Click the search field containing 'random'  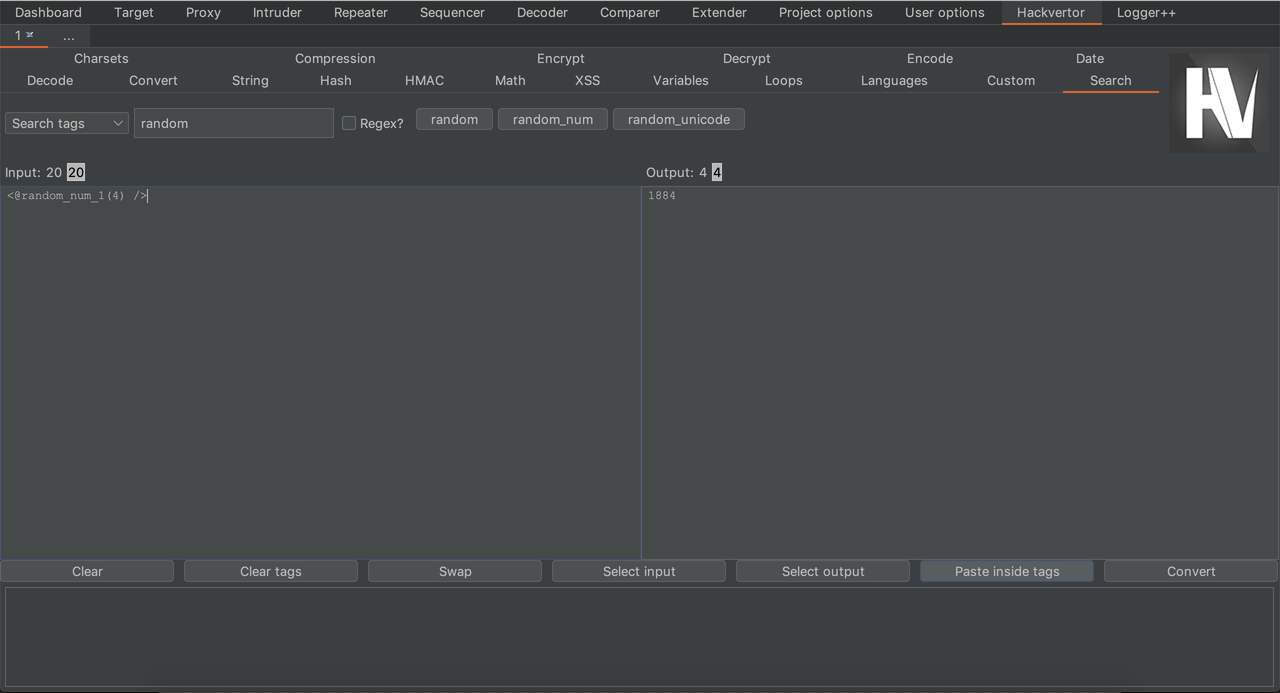click(233, 123)
